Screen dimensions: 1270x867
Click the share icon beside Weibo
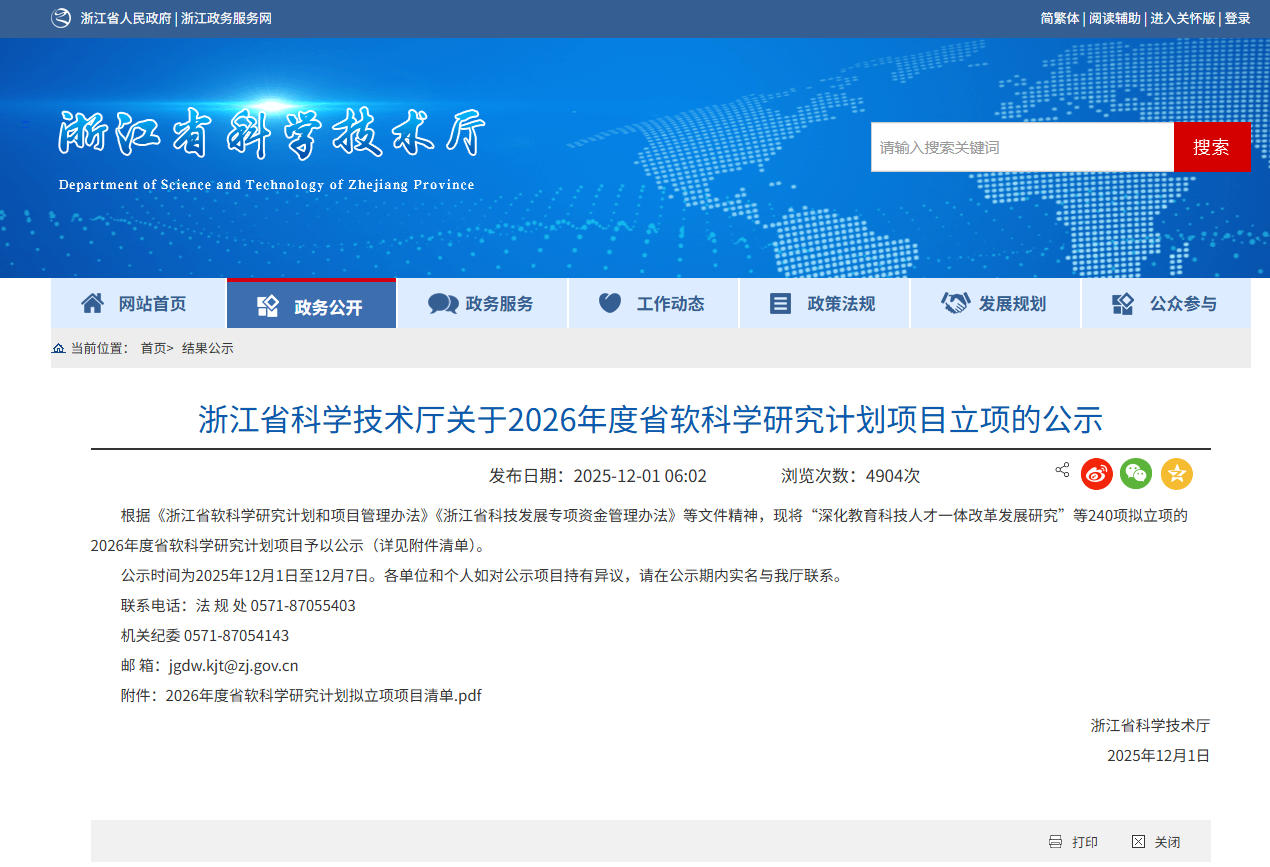1062,470
